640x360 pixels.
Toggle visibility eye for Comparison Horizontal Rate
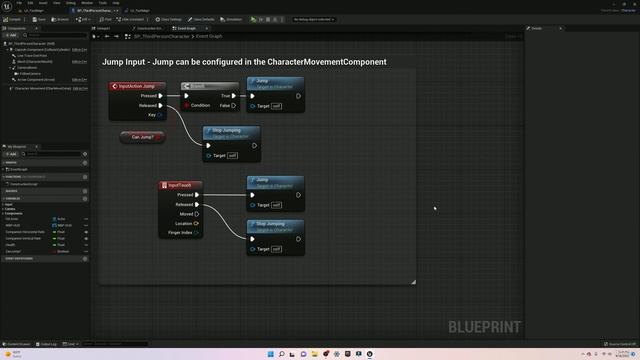86,232
